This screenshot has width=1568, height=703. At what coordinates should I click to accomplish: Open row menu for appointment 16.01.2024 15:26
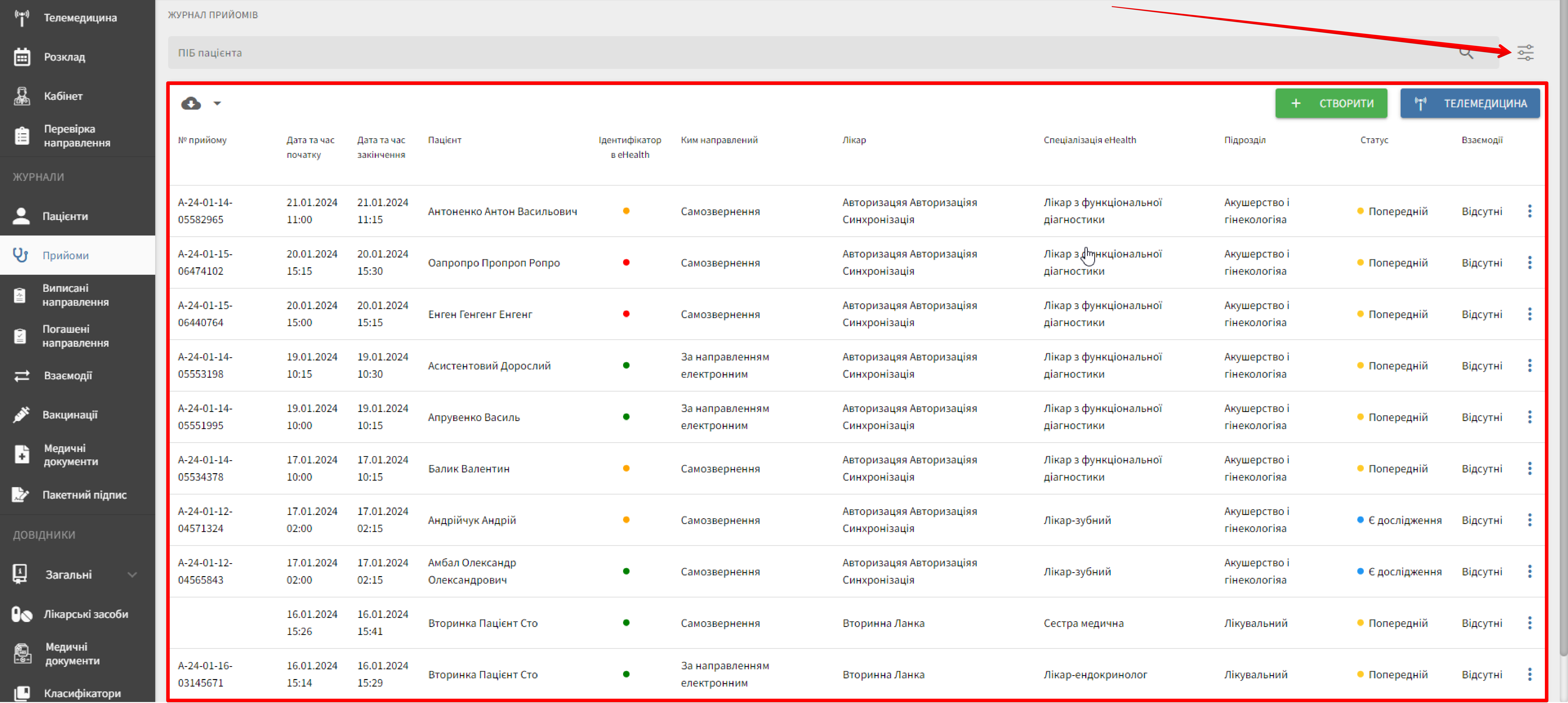[x=1530, y=623]
